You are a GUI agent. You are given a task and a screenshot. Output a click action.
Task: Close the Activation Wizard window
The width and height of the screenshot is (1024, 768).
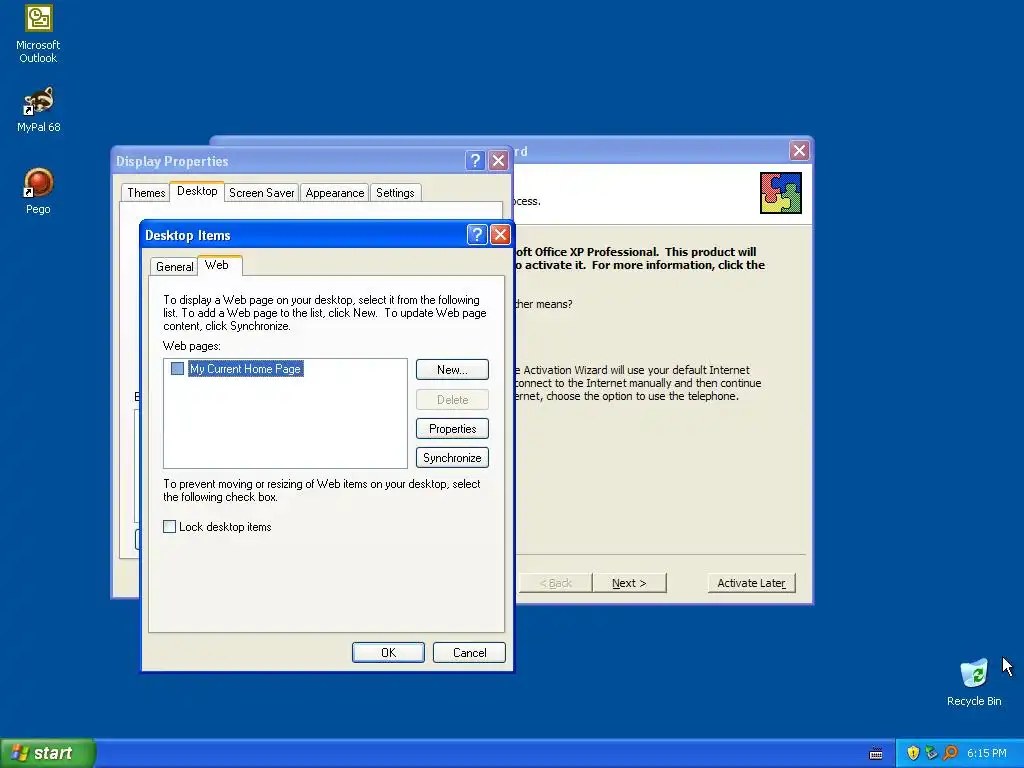click(x=799, y=151)
